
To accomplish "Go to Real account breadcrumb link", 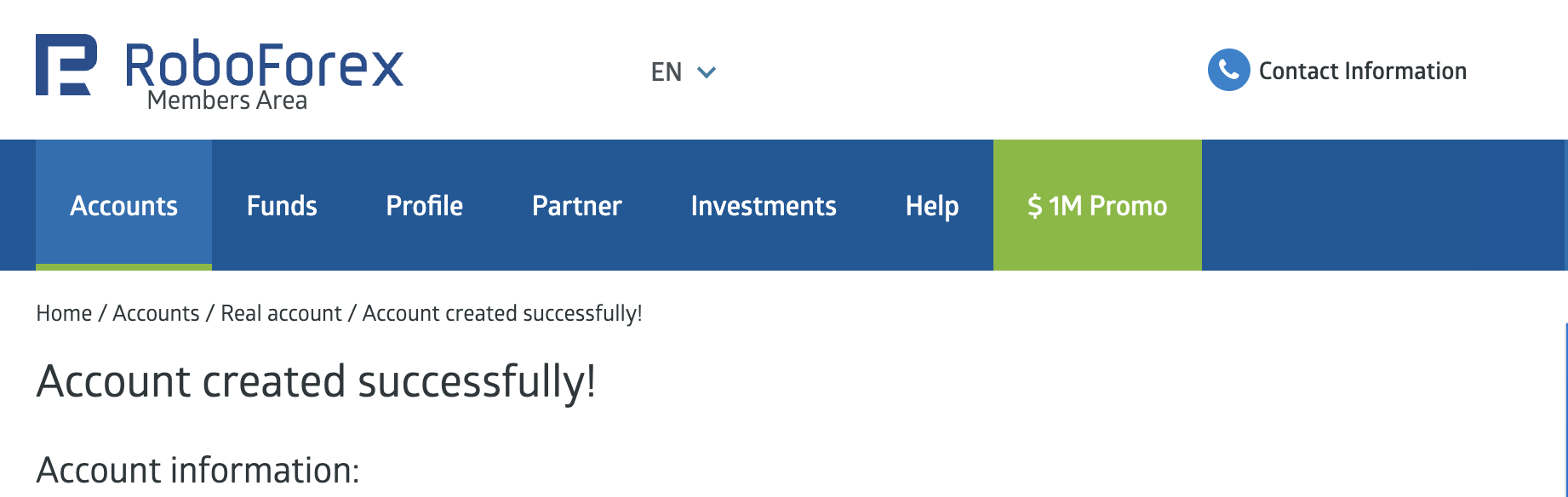I will coord(281,313).
